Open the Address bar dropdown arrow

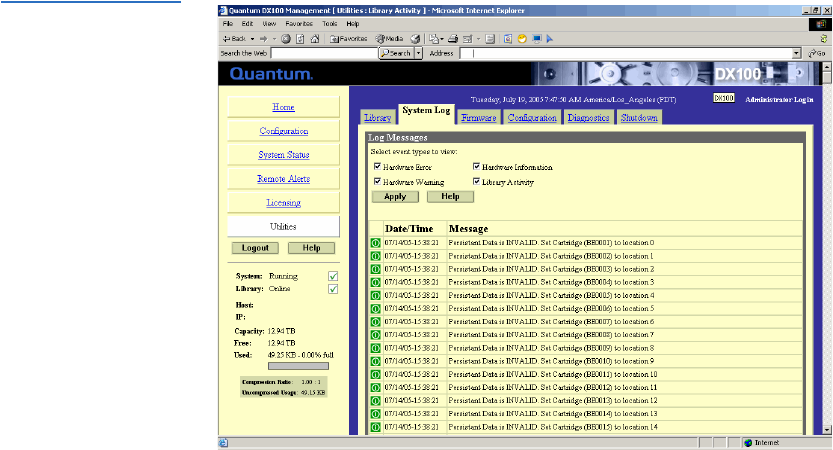[x=796, y=53]
